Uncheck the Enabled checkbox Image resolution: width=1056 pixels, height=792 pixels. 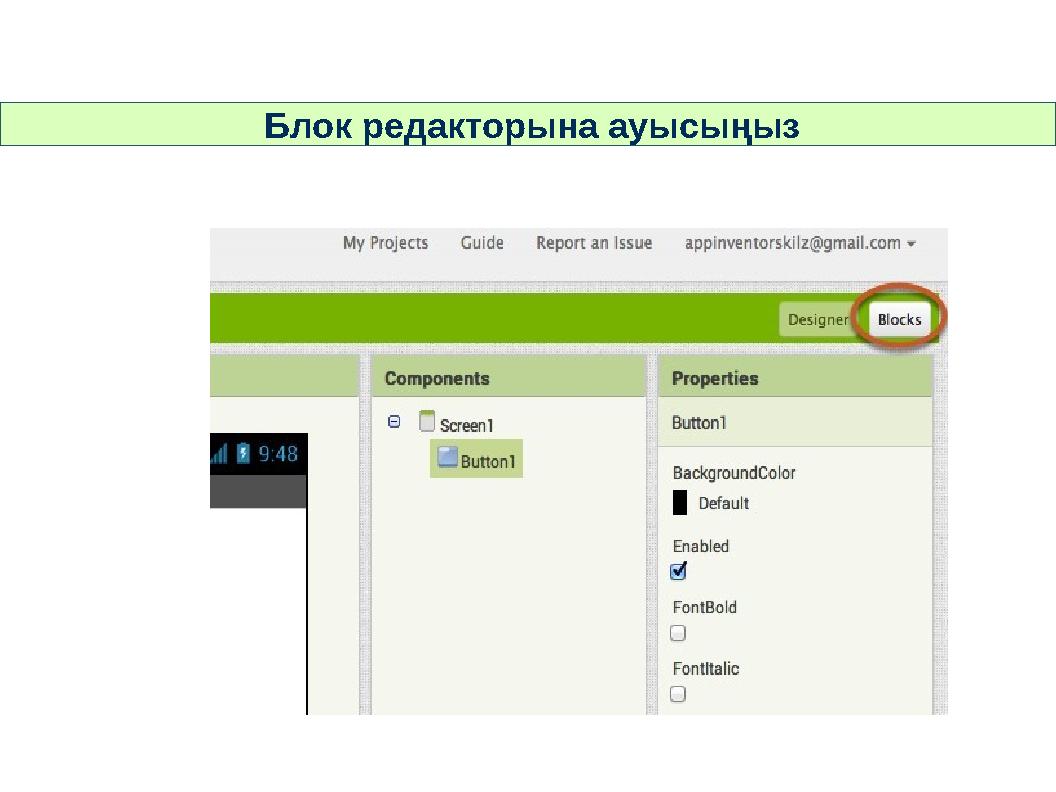pos(679,571)
